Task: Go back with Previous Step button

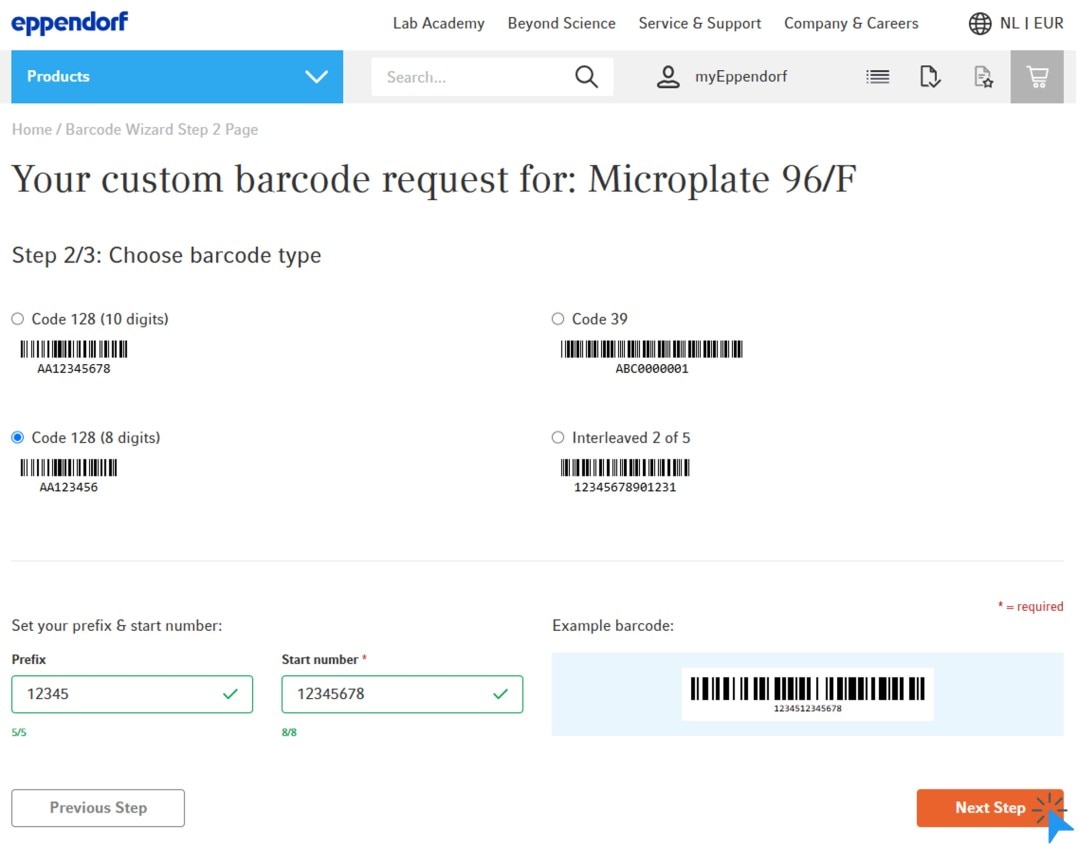Action: (98, 808)
